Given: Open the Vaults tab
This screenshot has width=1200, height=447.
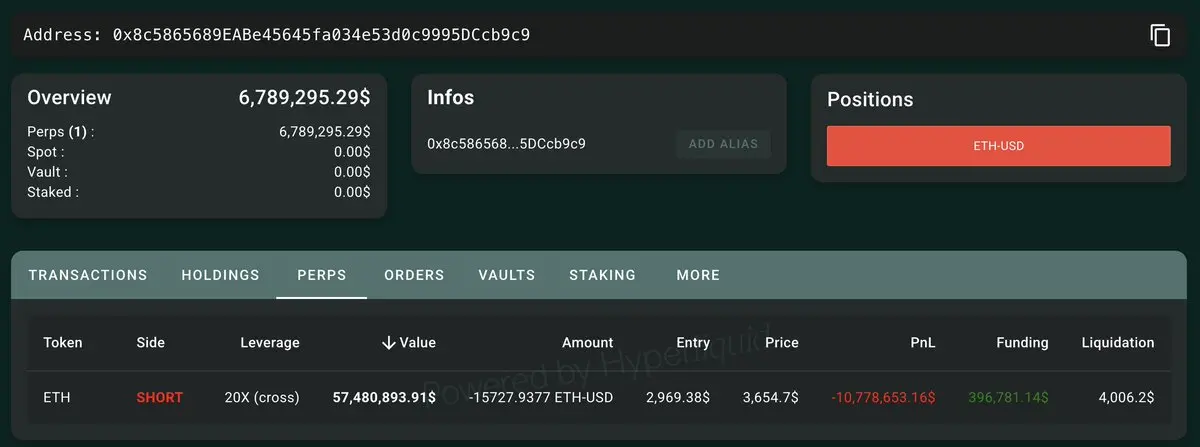Looking at the screenshot, I should (x=507, y=275).
